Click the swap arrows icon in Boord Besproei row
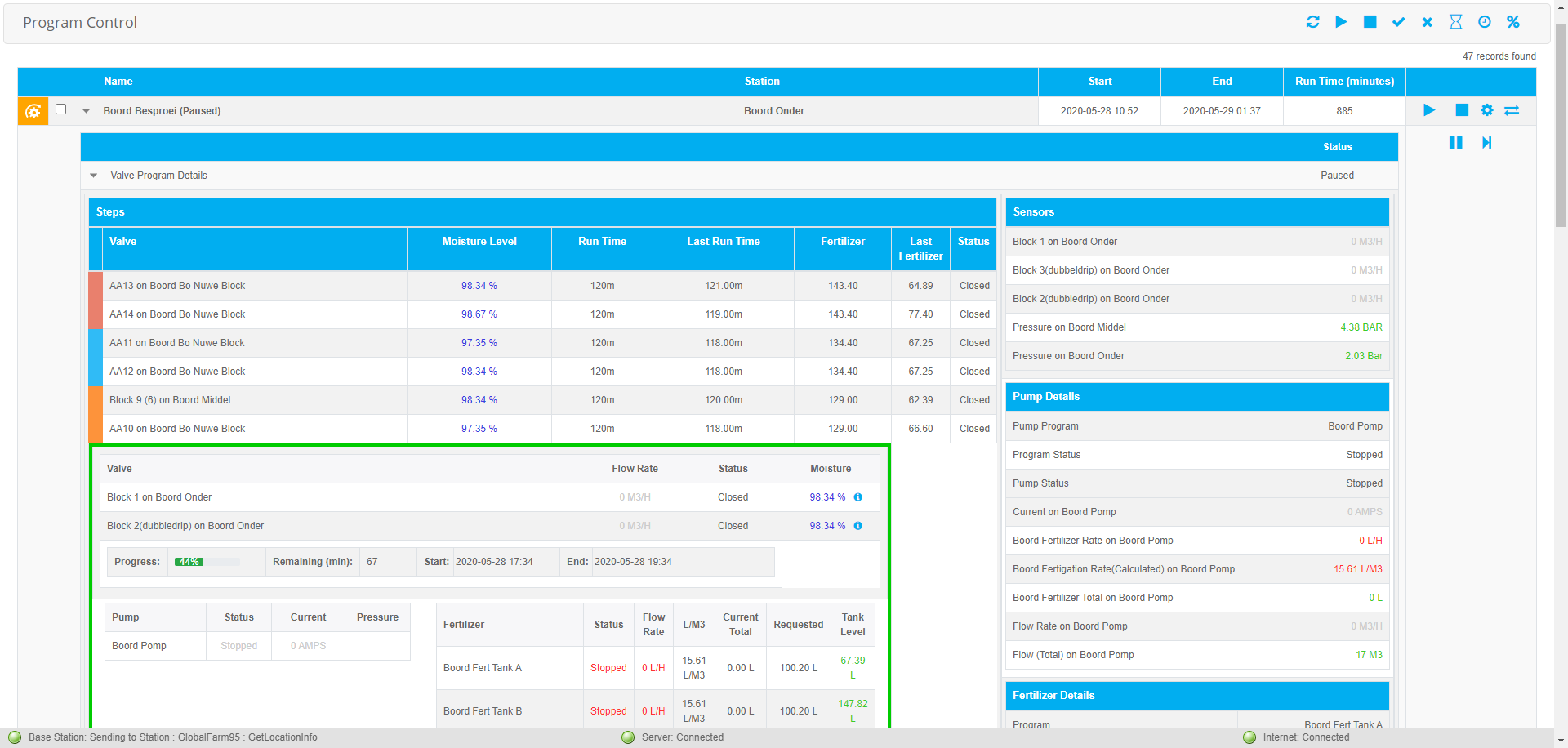Image resolution: width=1568 pixels, height=748 pixels. [1512, 110]
